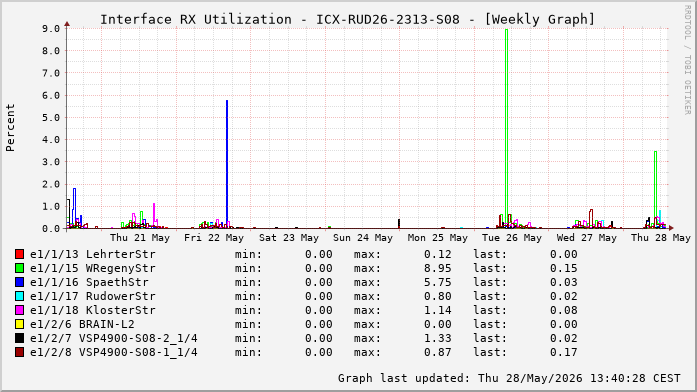
Task: Click the WRegenyStr last value 0.15
Action: tap(564, 268)
